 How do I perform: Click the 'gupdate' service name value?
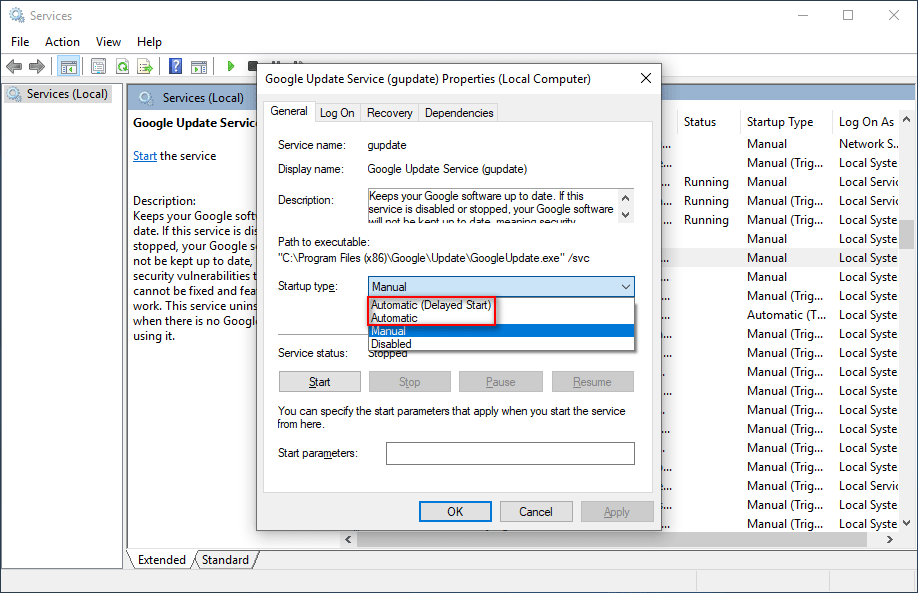[387, 145]
